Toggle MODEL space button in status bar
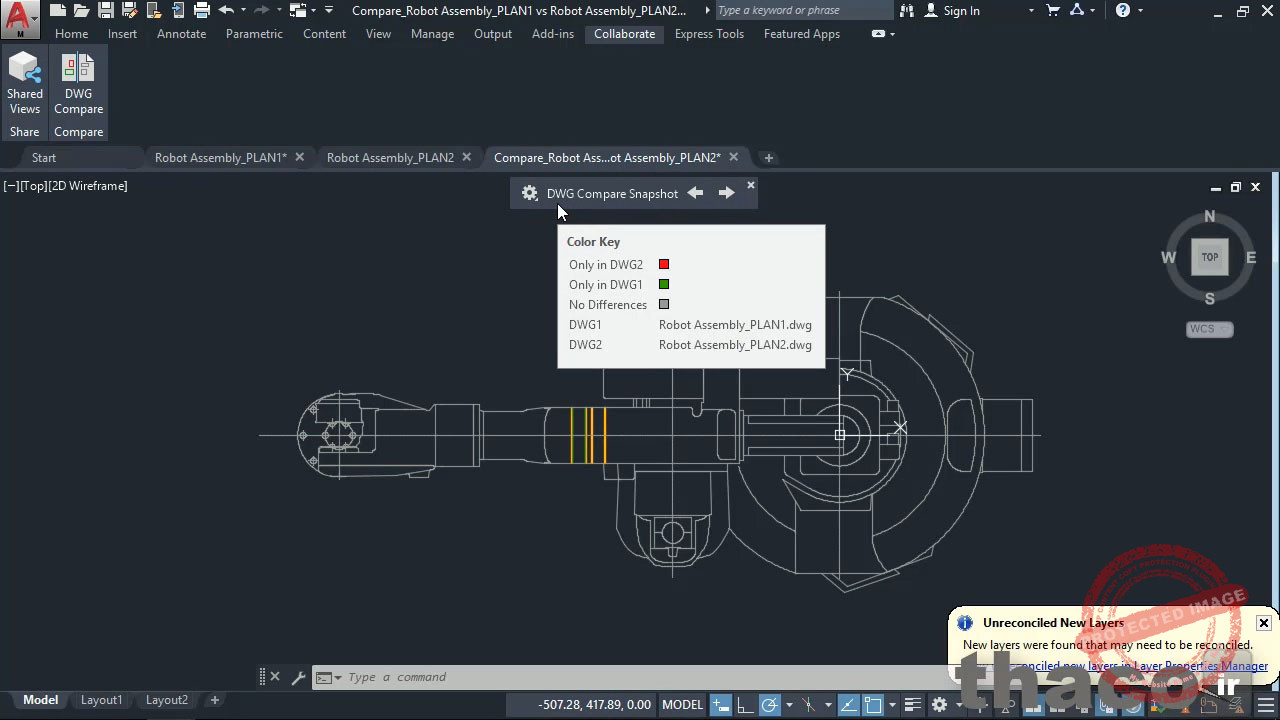 tap(683, 705)
